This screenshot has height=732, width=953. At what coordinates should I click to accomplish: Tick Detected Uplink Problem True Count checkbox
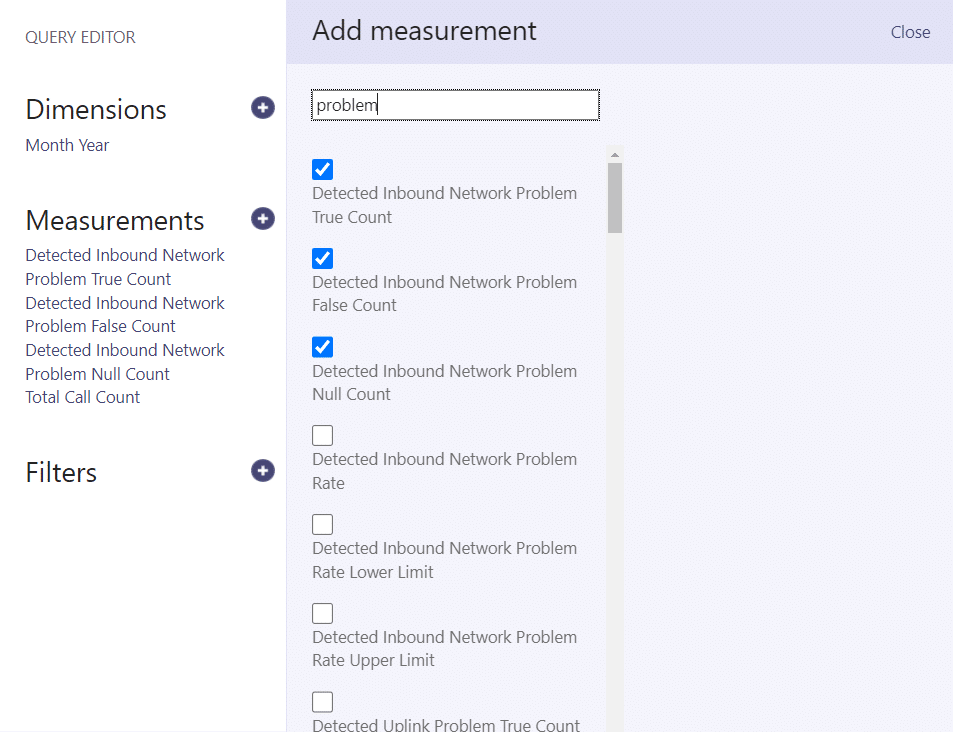(323, 702)
